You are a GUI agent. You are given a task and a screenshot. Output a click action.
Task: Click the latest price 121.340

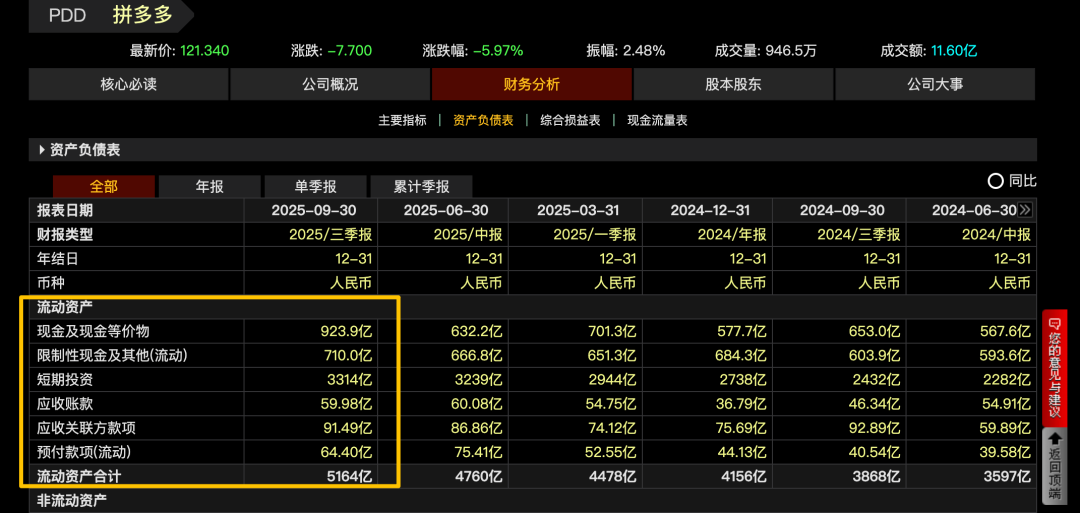(x=205, y=50)
